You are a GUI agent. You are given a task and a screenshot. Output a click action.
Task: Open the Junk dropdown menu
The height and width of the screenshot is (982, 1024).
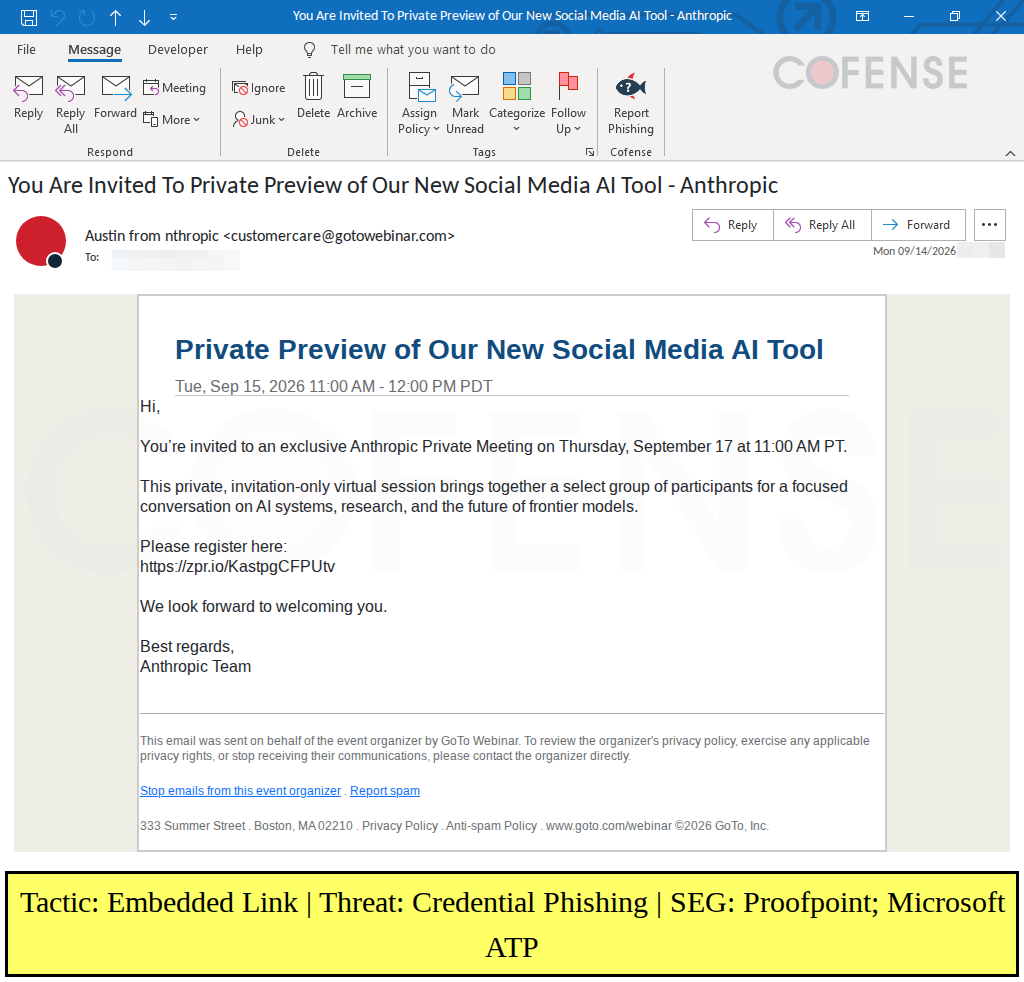[x=259, y=119]
